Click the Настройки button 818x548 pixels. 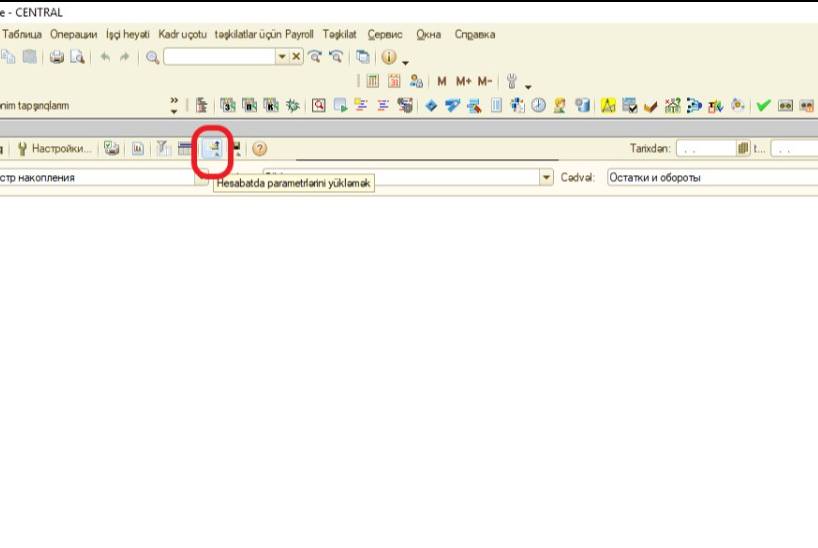[54, 149]
